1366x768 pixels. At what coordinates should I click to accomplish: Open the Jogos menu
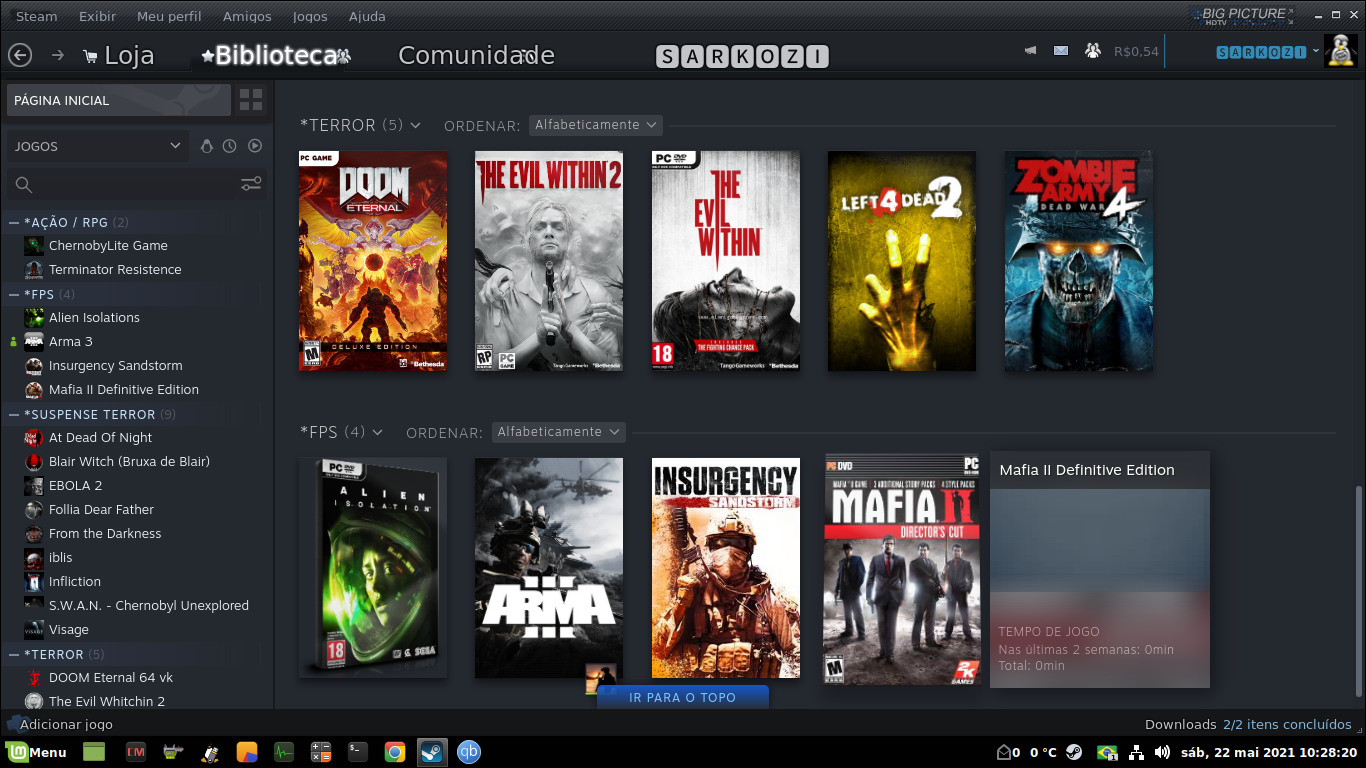(310, 17)
